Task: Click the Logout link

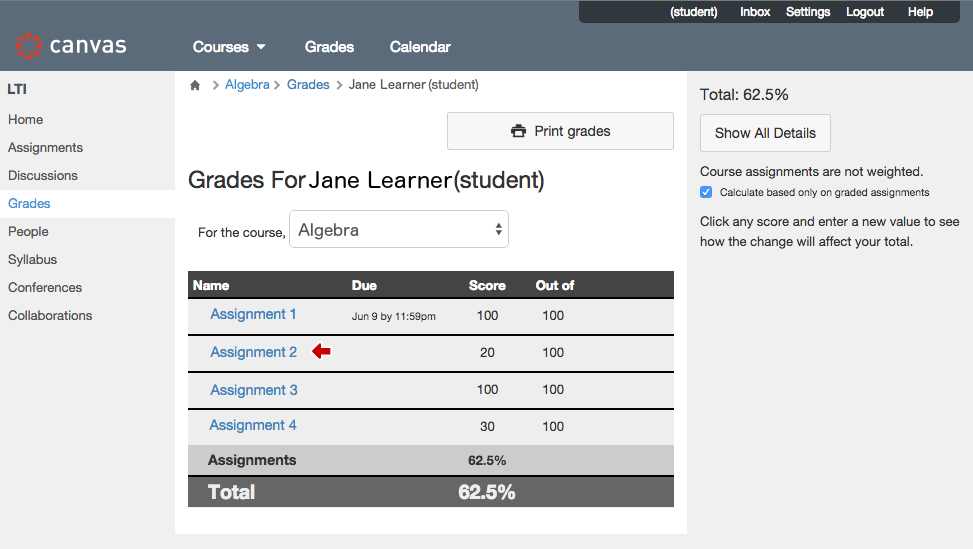Action: point(865,12)
